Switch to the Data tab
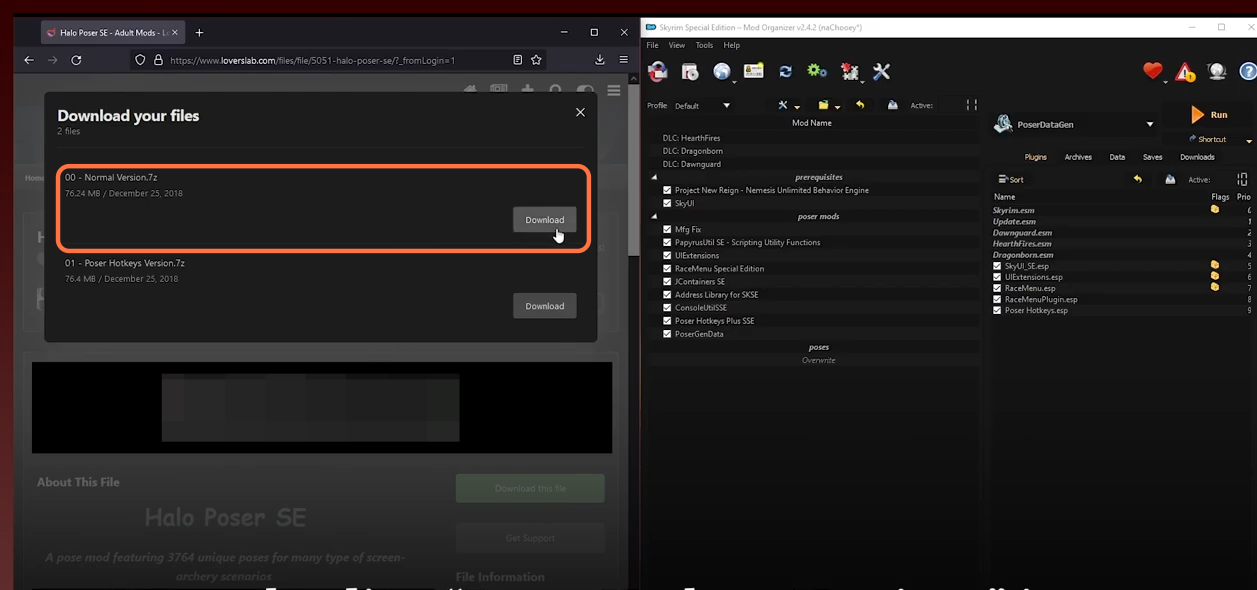 coord(1117,157)
